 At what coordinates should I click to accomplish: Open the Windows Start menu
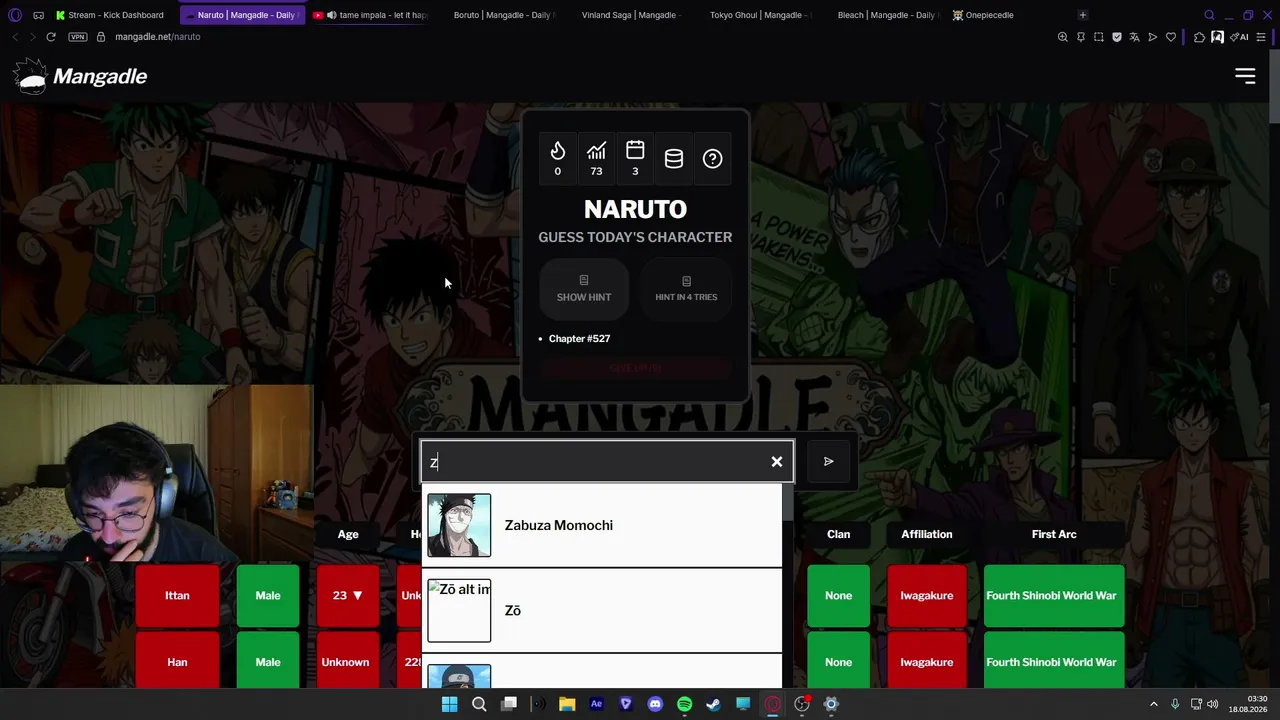pos(450,704)
